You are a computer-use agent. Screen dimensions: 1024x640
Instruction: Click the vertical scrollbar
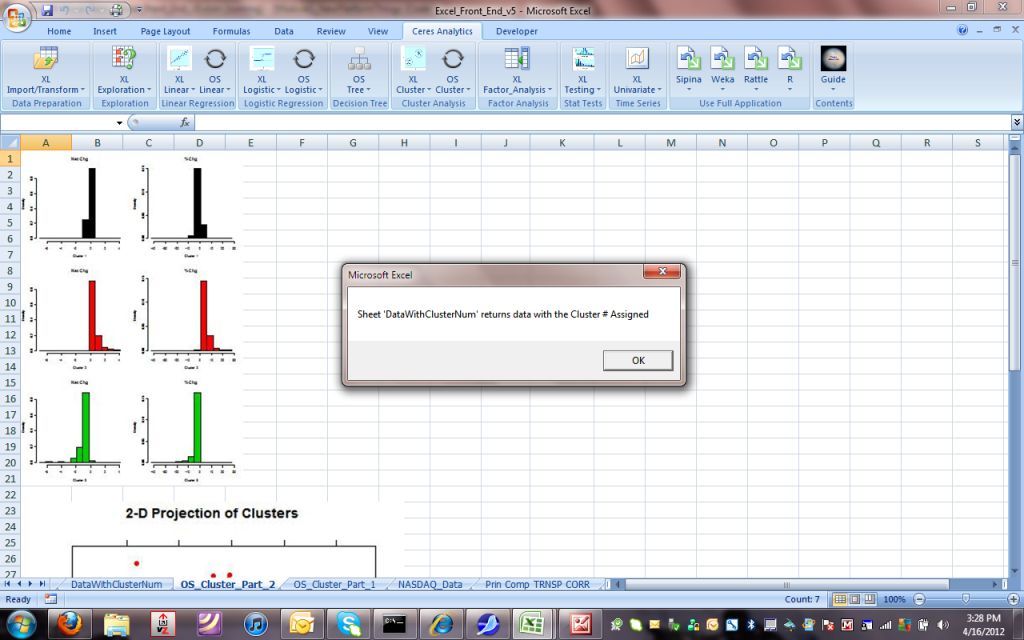(1014, 262)
